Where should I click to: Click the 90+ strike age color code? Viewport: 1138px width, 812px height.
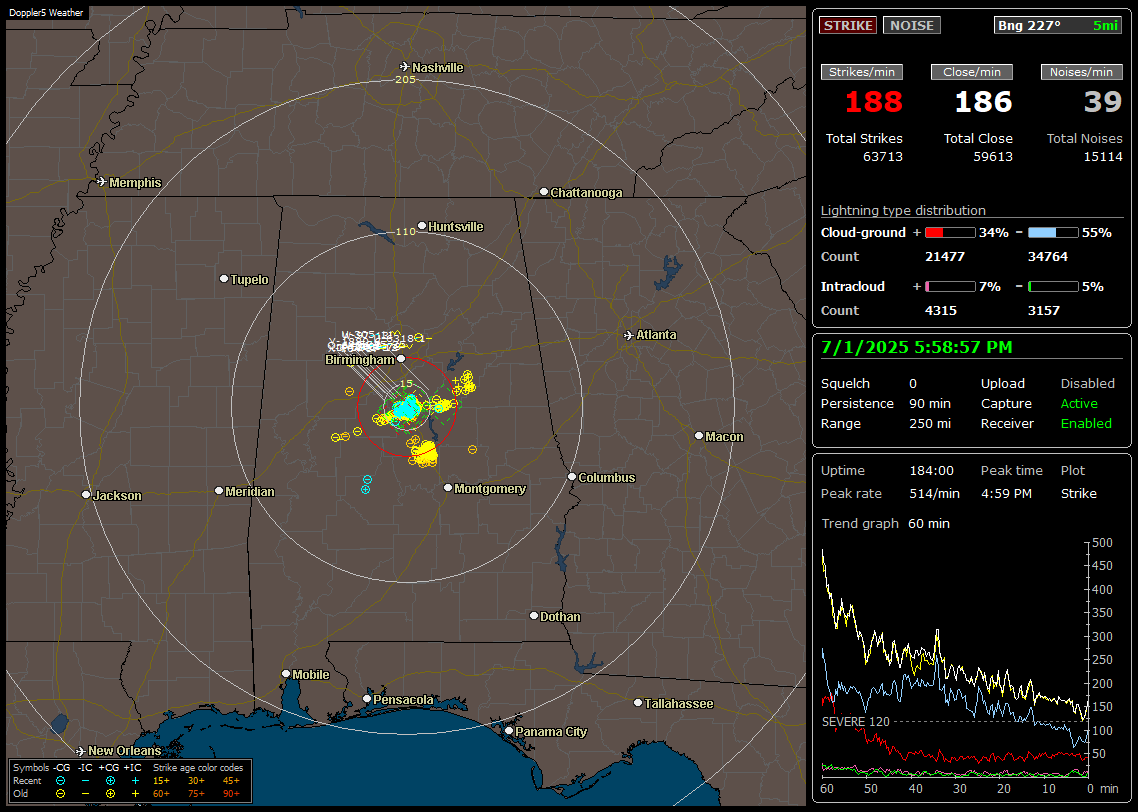(231, 794)
